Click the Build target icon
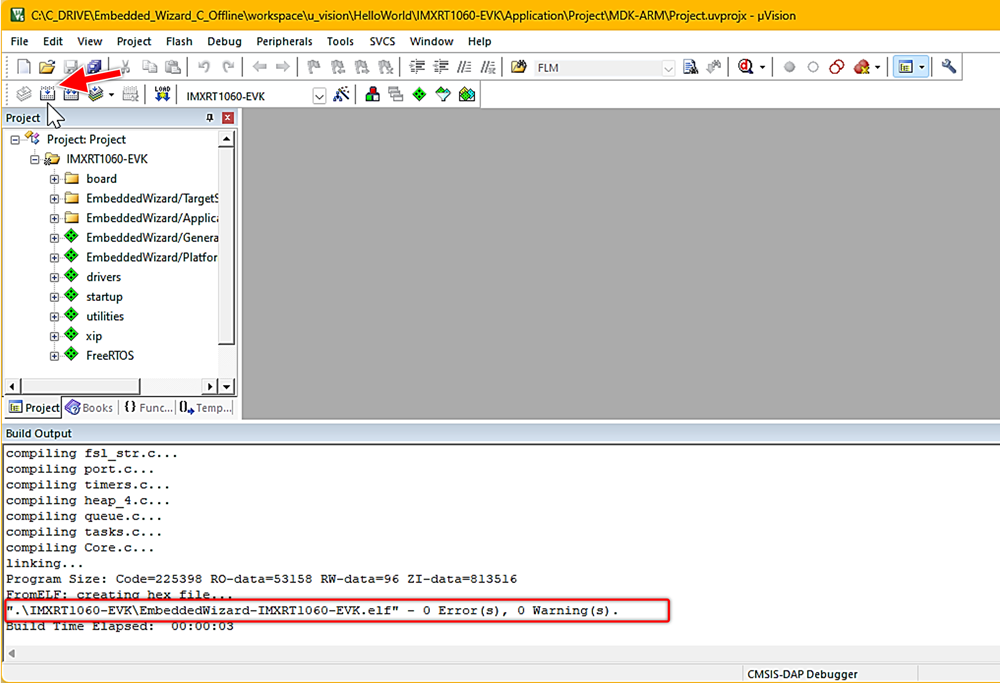 (x=48, y=94)
